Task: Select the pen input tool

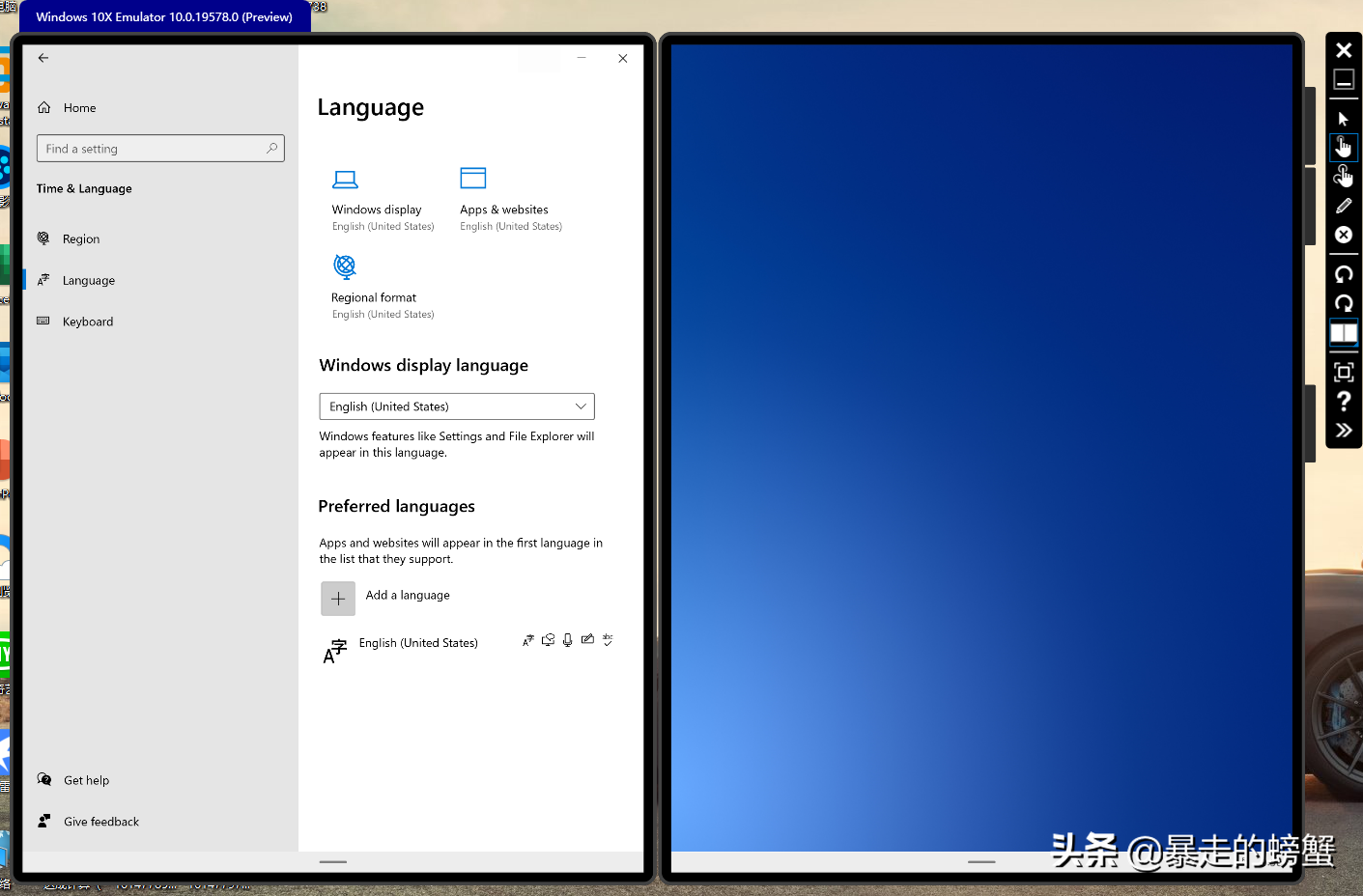Action: pos(1344,206)
